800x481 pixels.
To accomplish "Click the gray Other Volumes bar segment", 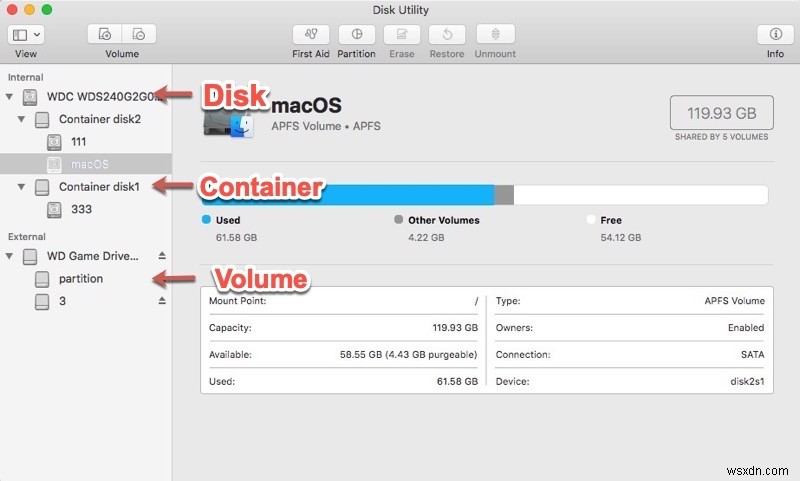I will pyautogui.click(x=504, y=195).
